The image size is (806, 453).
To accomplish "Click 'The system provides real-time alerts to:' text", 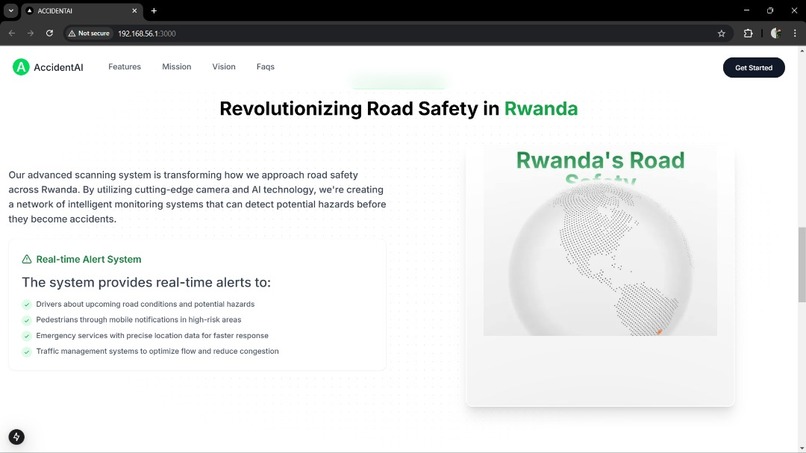I will [x=146, y=282].
